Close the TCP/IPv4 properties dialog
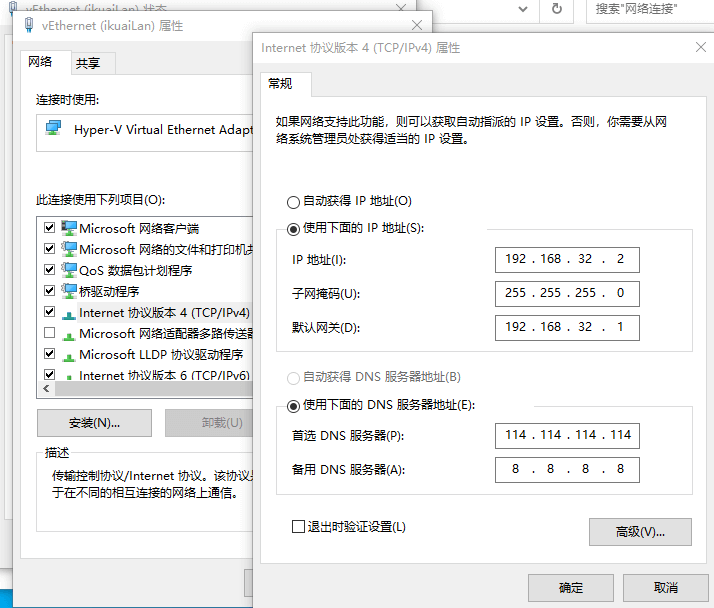714x608 pixels. tap(701, 47)
